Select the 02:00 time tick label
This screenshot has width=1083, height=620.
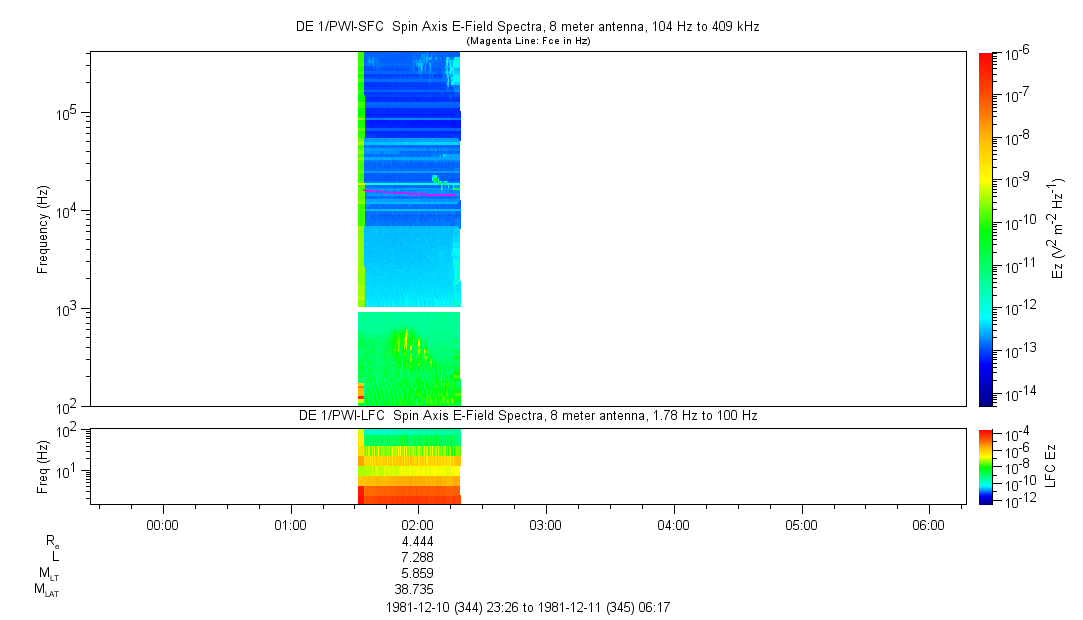click(x=417, y=524)
